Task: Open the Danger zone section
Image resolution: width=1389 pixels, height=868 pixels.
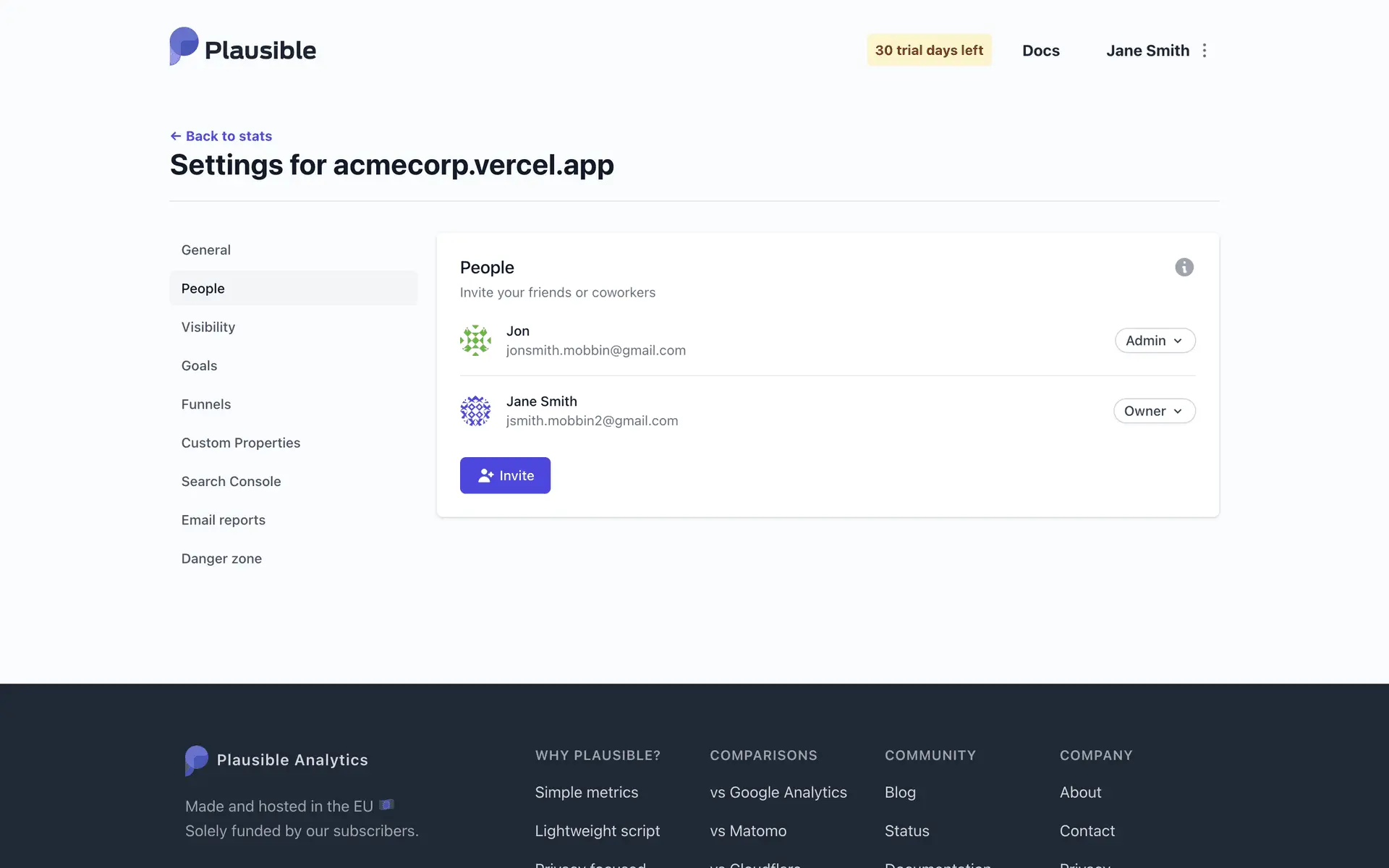Action: pyautogui.click(x=221, y=559)
